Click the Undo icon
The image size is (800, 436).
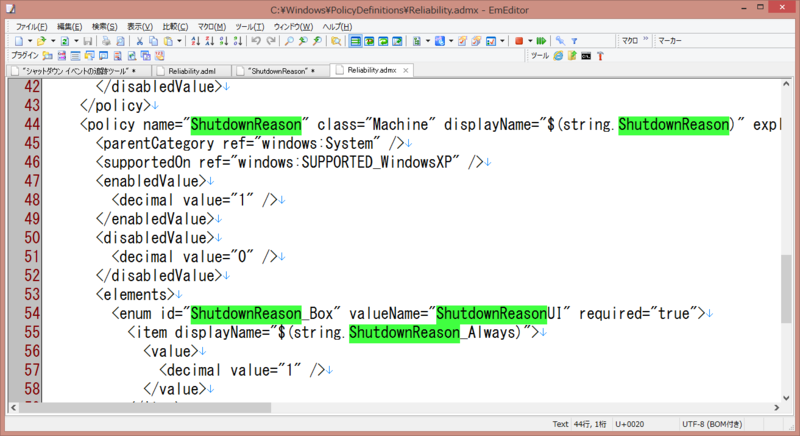click(256, 41)
